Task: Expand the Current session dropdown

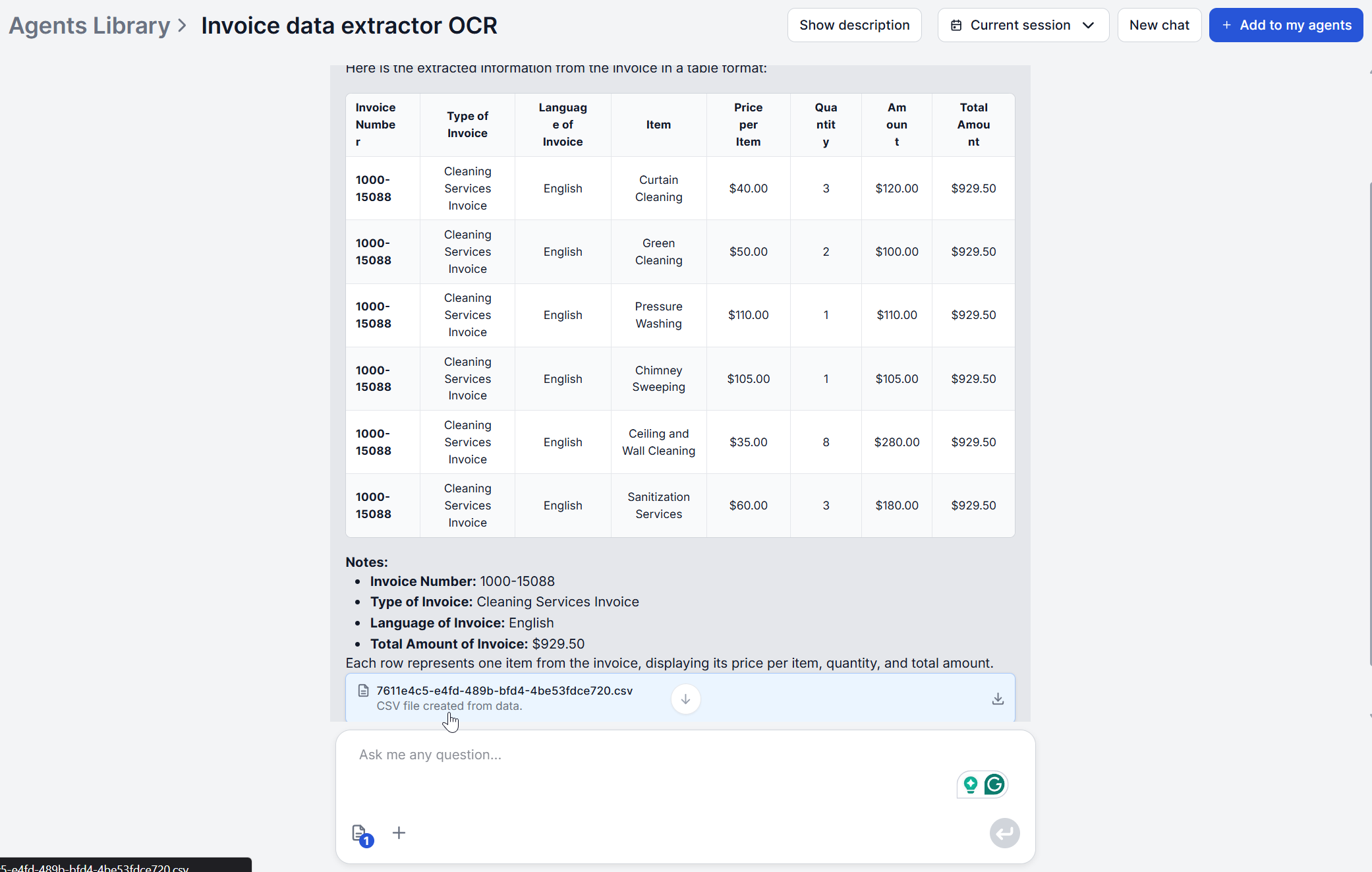Action: [1023, 25]
